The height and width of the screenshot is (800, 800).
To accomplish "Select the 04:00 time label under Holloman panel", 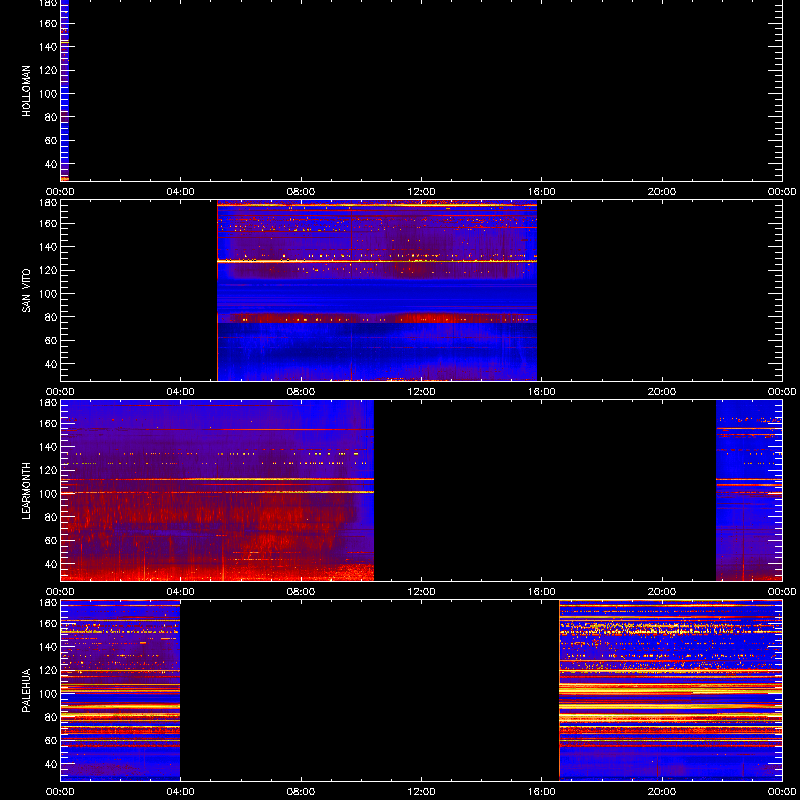I will tap(181, 192).
